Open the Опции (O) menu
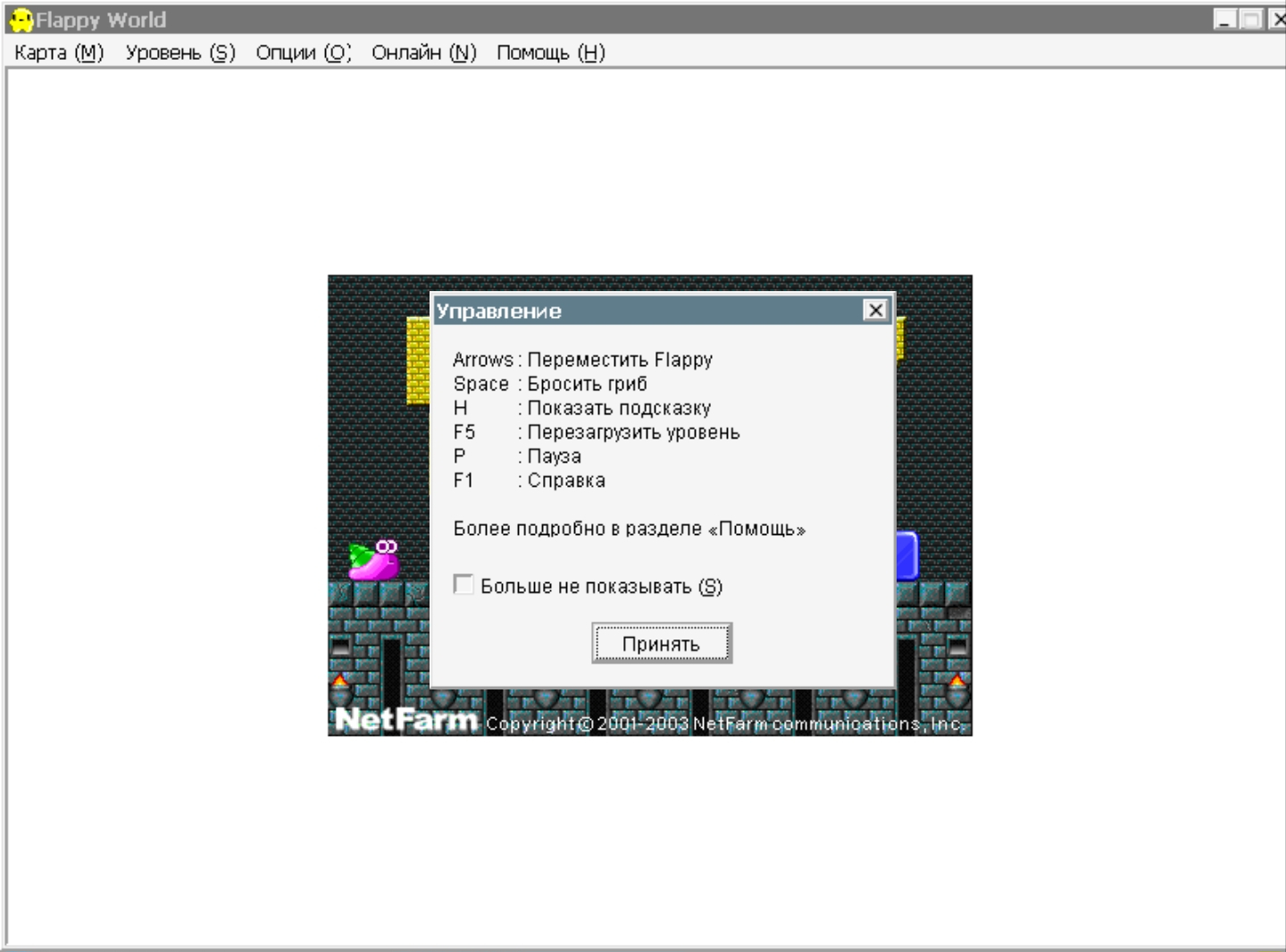The height and width of the screenshot is (952, 1286). tap(304, 53)
